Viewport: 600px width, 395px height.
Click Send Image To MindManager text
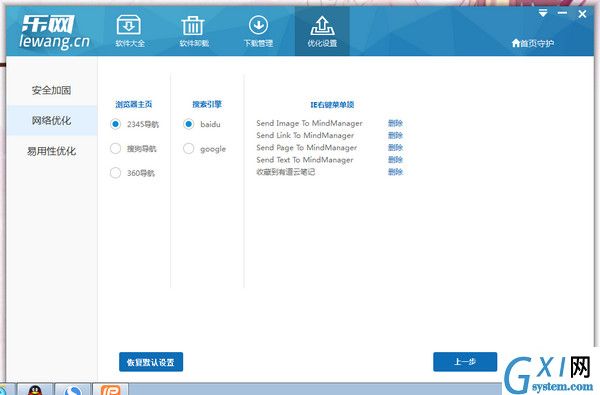(x=309, y=123)
